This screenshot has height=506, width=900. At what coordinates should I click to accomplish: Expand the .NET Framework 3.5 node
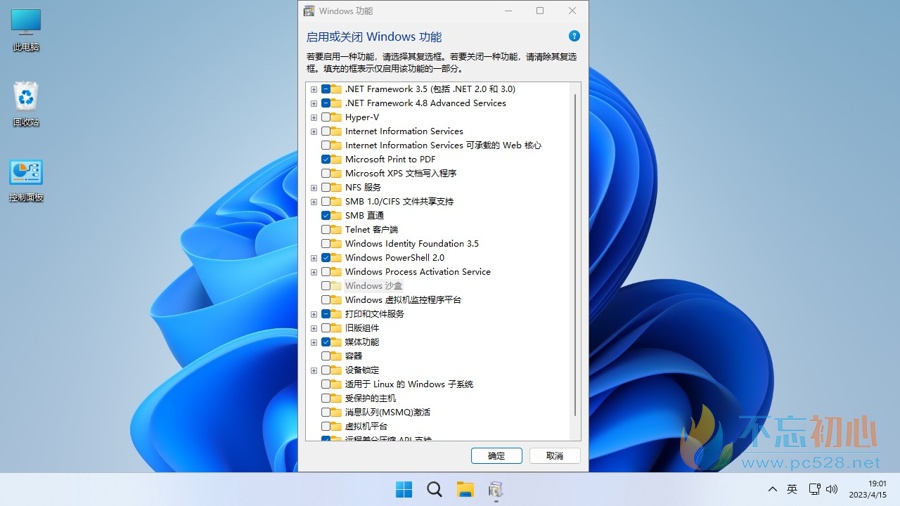(314, 89)
